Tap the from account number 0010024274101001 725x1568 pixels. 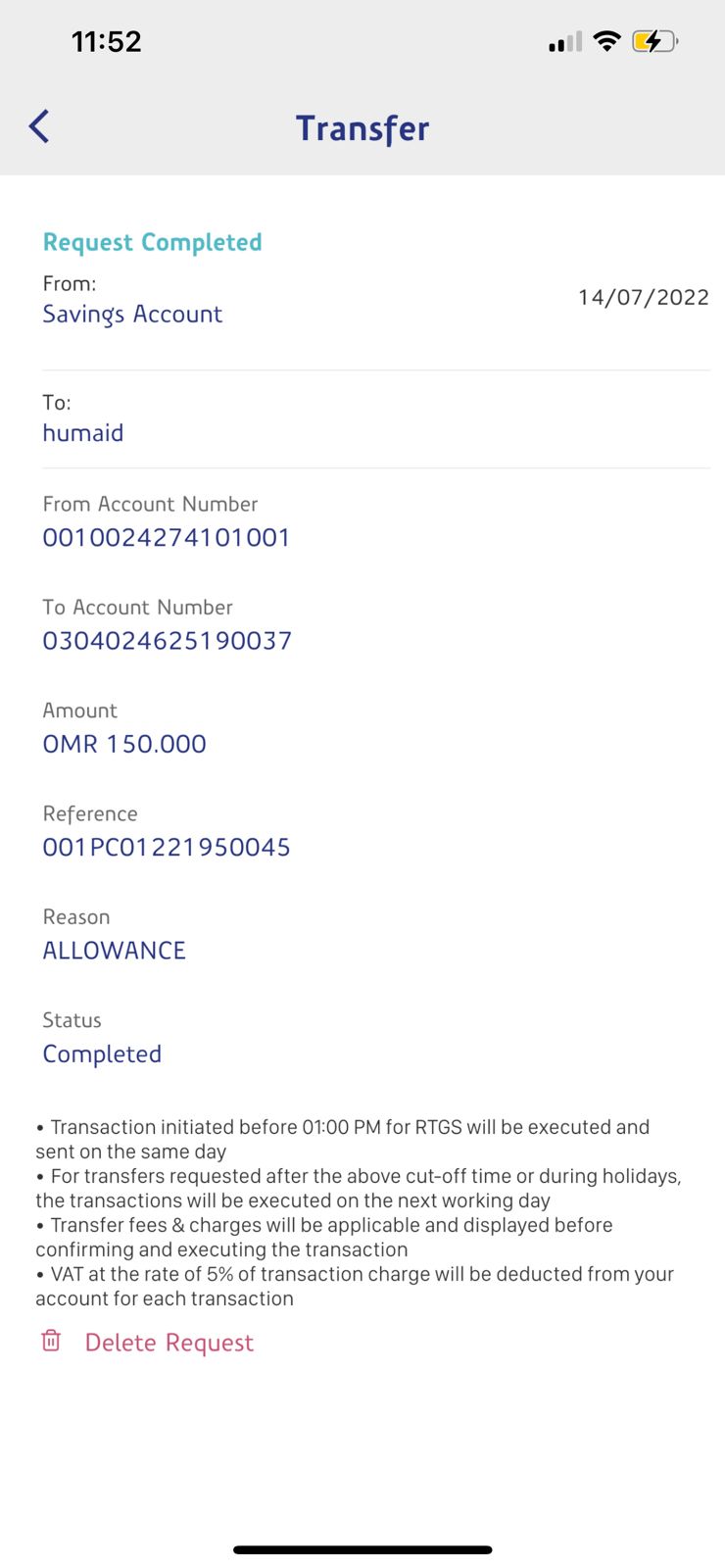[x=167, y=538]
